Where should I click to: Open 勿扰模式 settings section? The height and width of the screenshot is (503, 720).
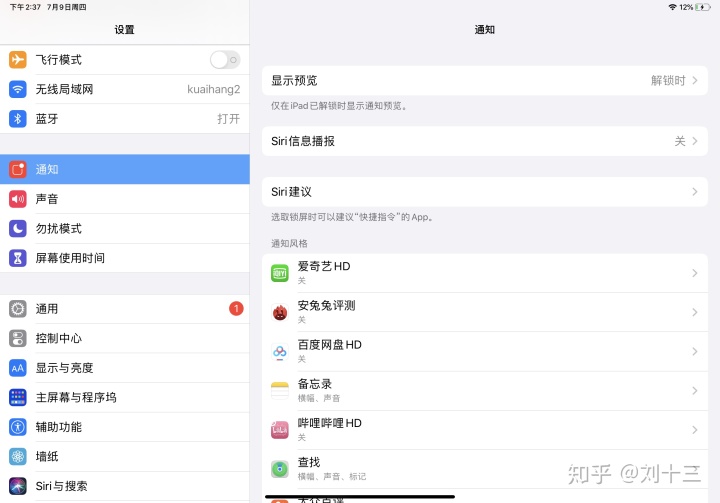tap(124, 228)
